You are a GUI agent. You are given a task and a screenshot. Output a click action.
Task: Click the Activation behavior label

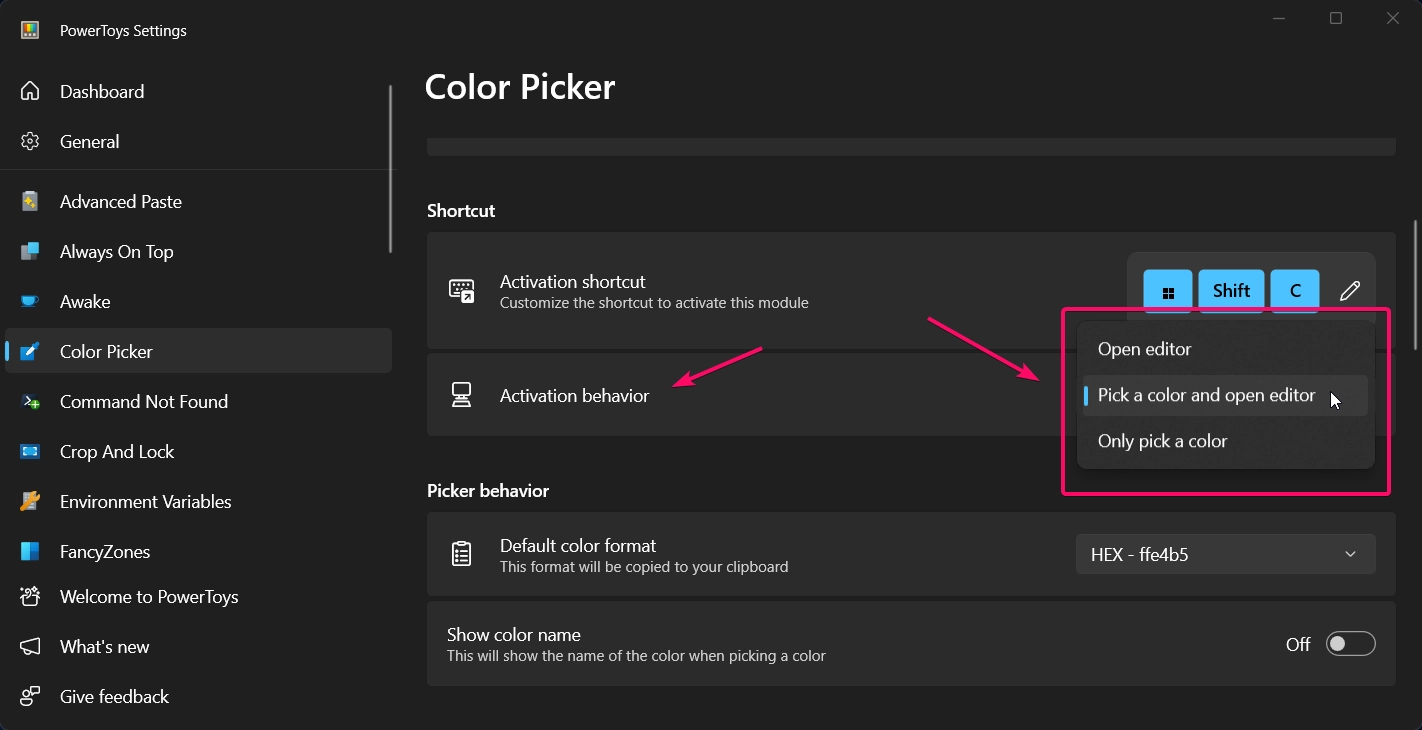(574, 396)
